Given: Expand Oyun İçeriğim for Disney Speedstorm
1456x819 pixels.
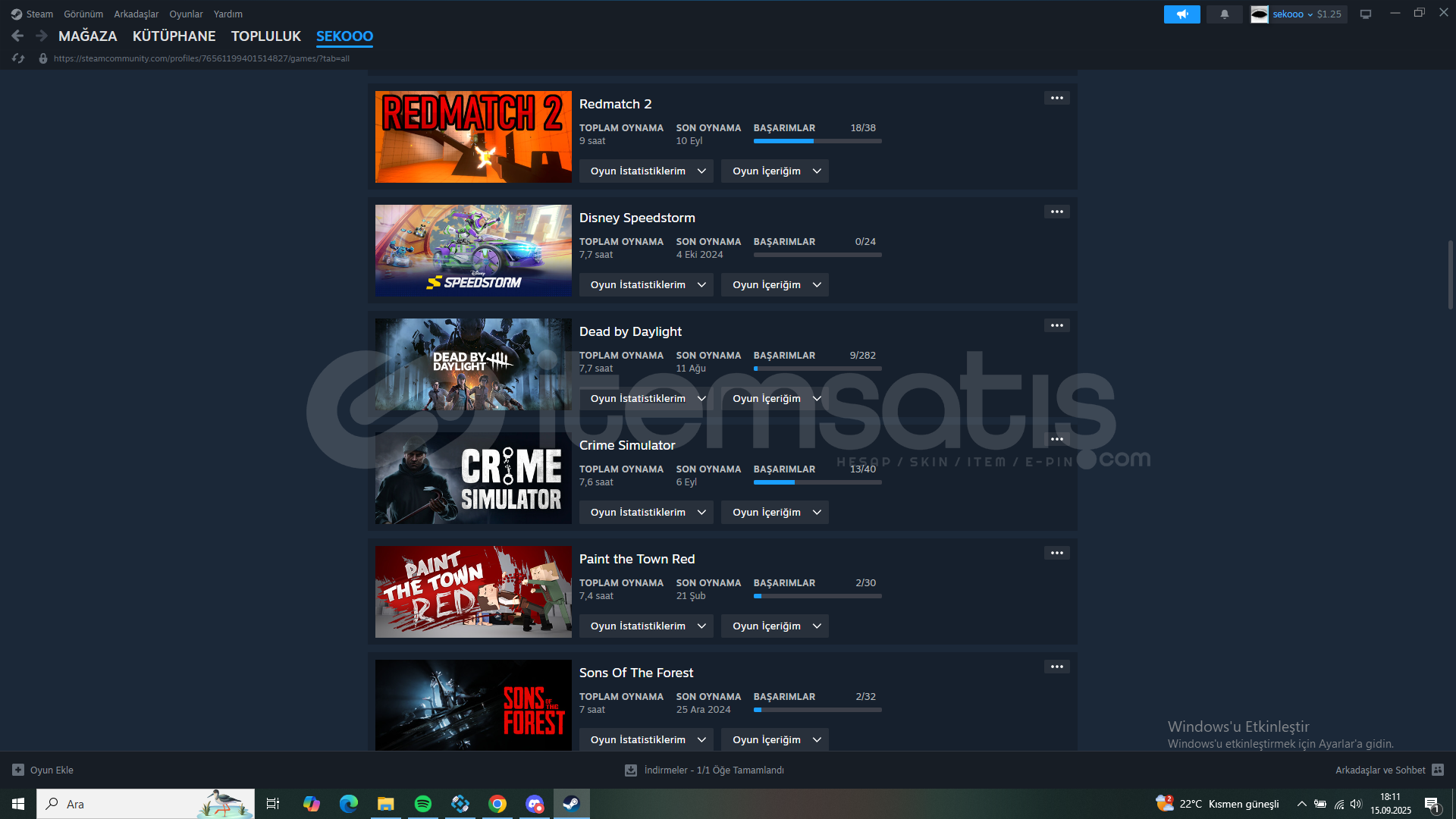Looking at the screenshot, I should click(774, 285).
